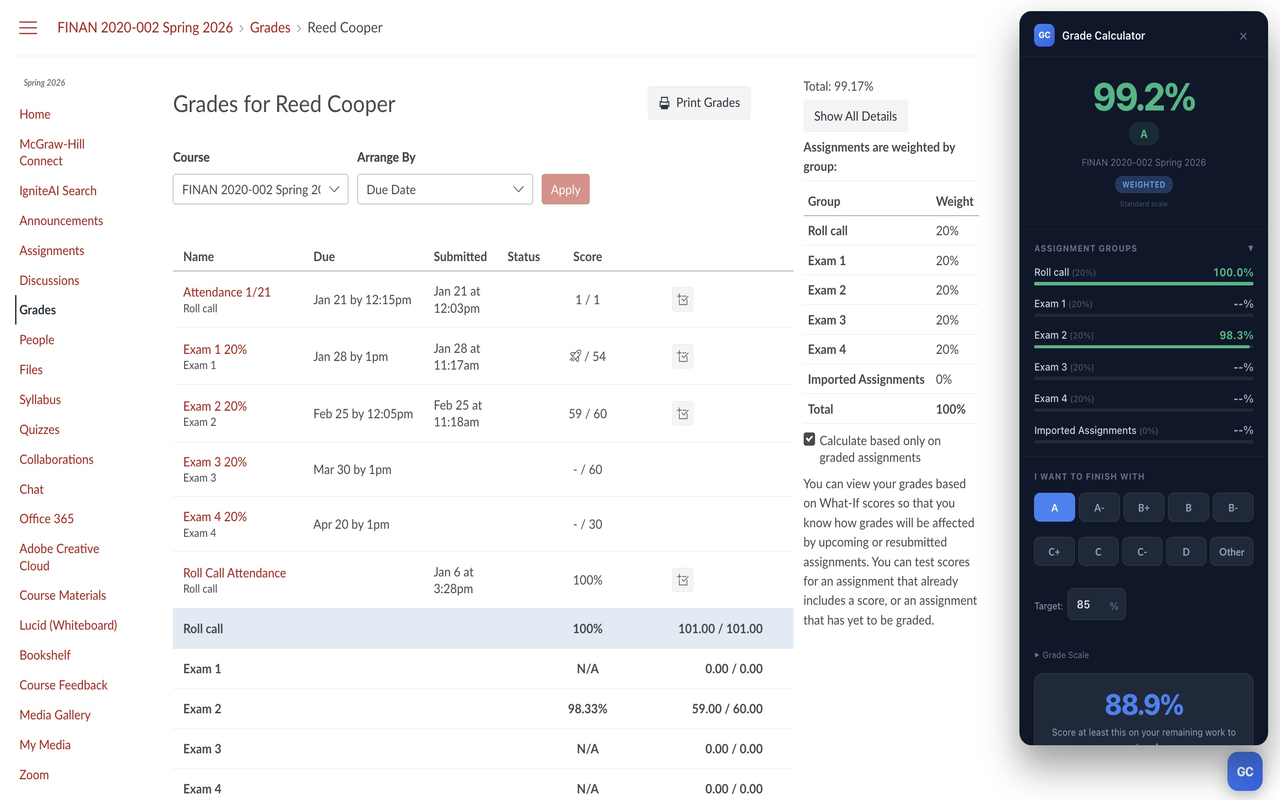Open Collaborations in course navigation

[56, 460]
